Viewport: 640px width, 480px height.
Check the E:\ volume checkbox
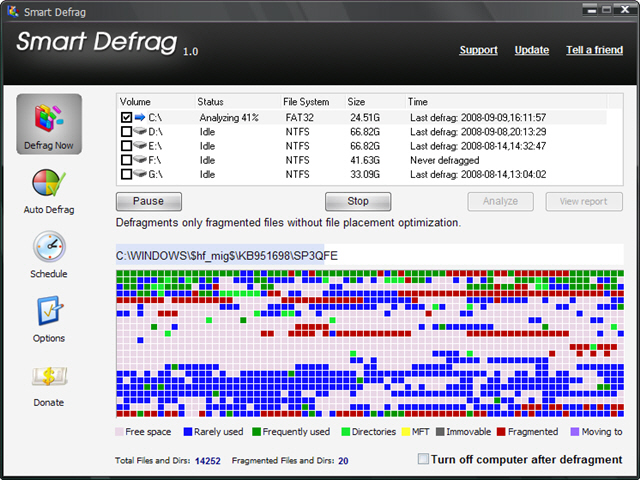click(127, 146)
